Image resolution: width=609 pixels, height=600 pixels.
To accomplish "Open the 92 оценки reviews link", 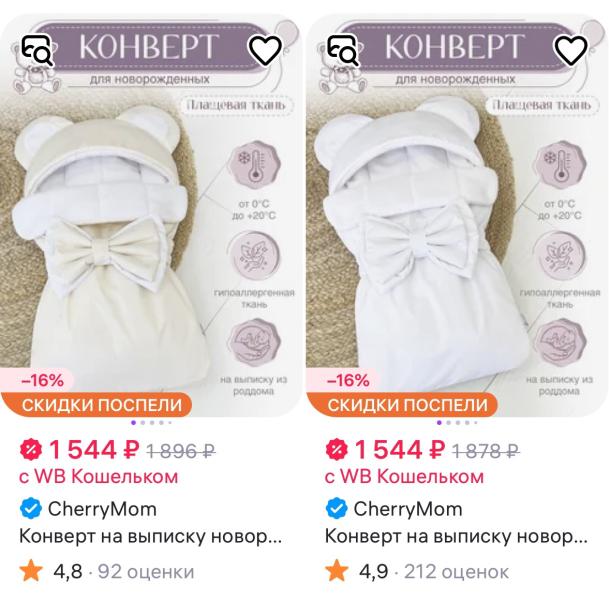I will [x=146, y=572].
